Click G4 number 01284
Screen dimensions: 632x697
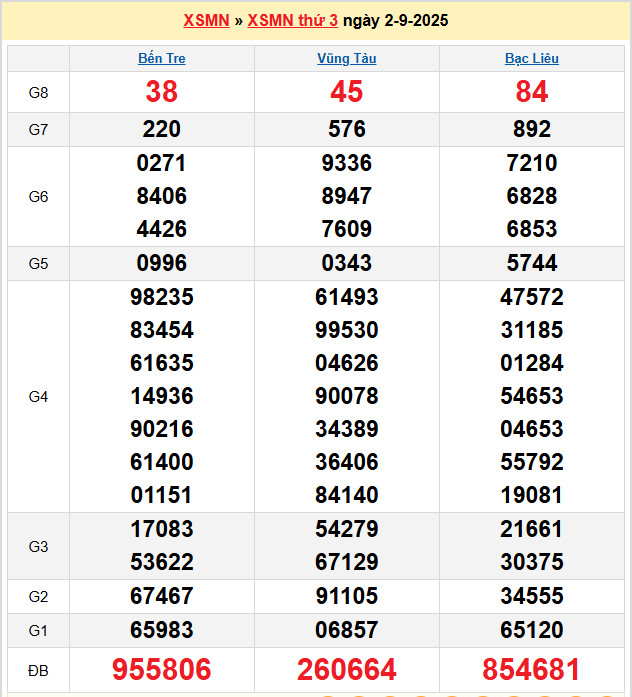[x=532, y=363]
